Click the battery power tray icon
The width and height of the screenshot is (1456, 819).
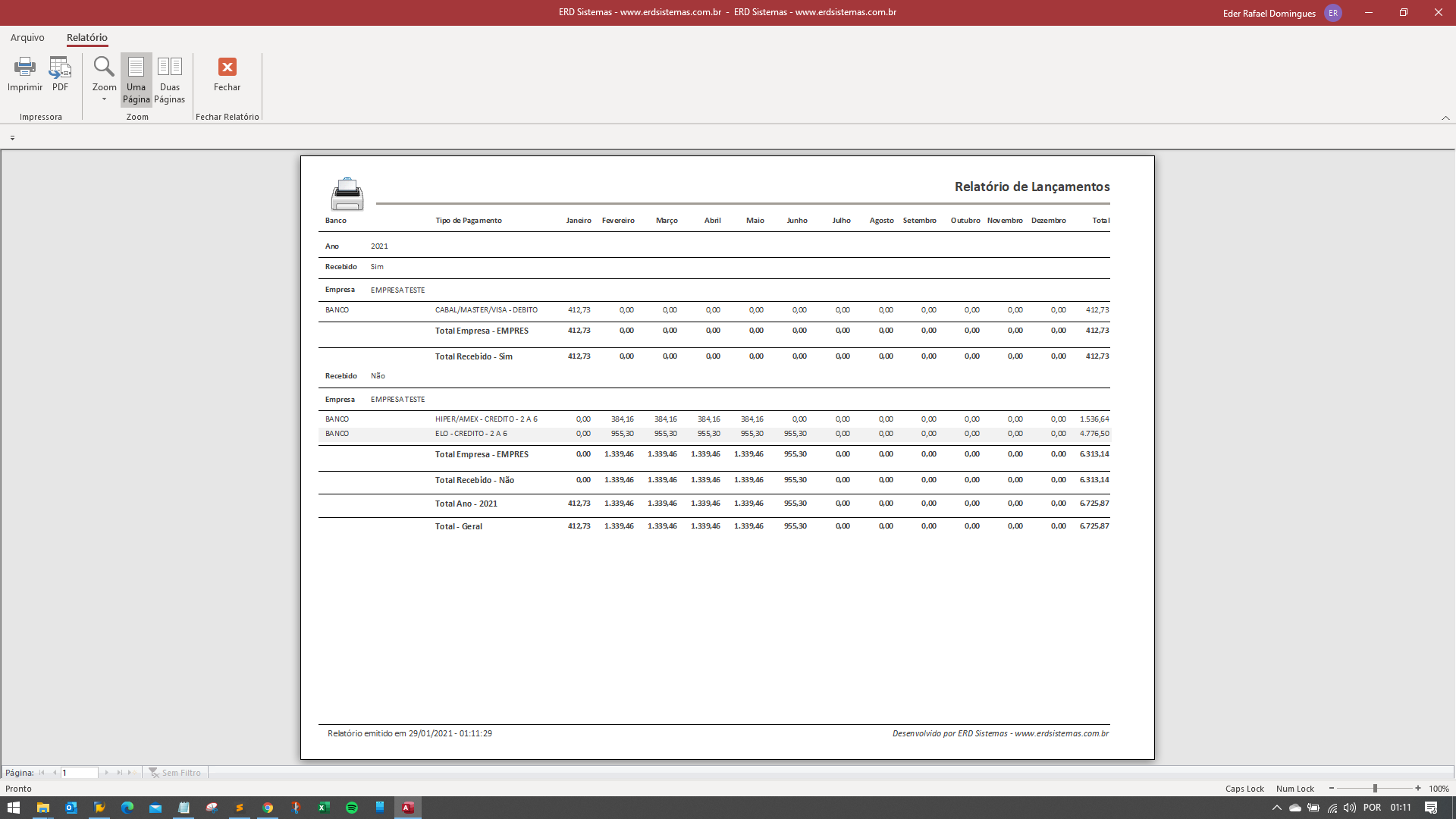tap(1313, 808)
